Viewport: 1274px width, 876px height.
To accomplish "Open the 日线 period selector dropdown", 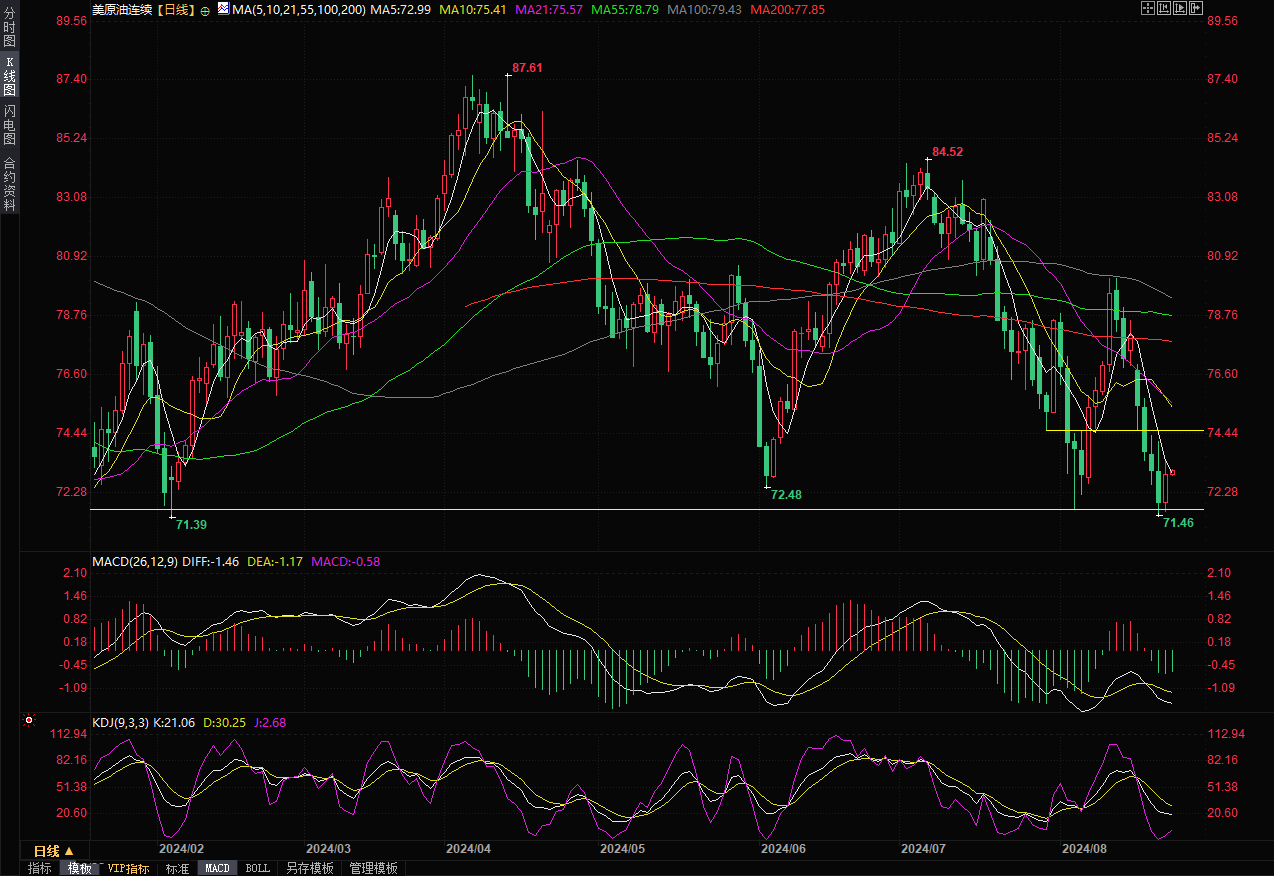I will tap(54, 851).
